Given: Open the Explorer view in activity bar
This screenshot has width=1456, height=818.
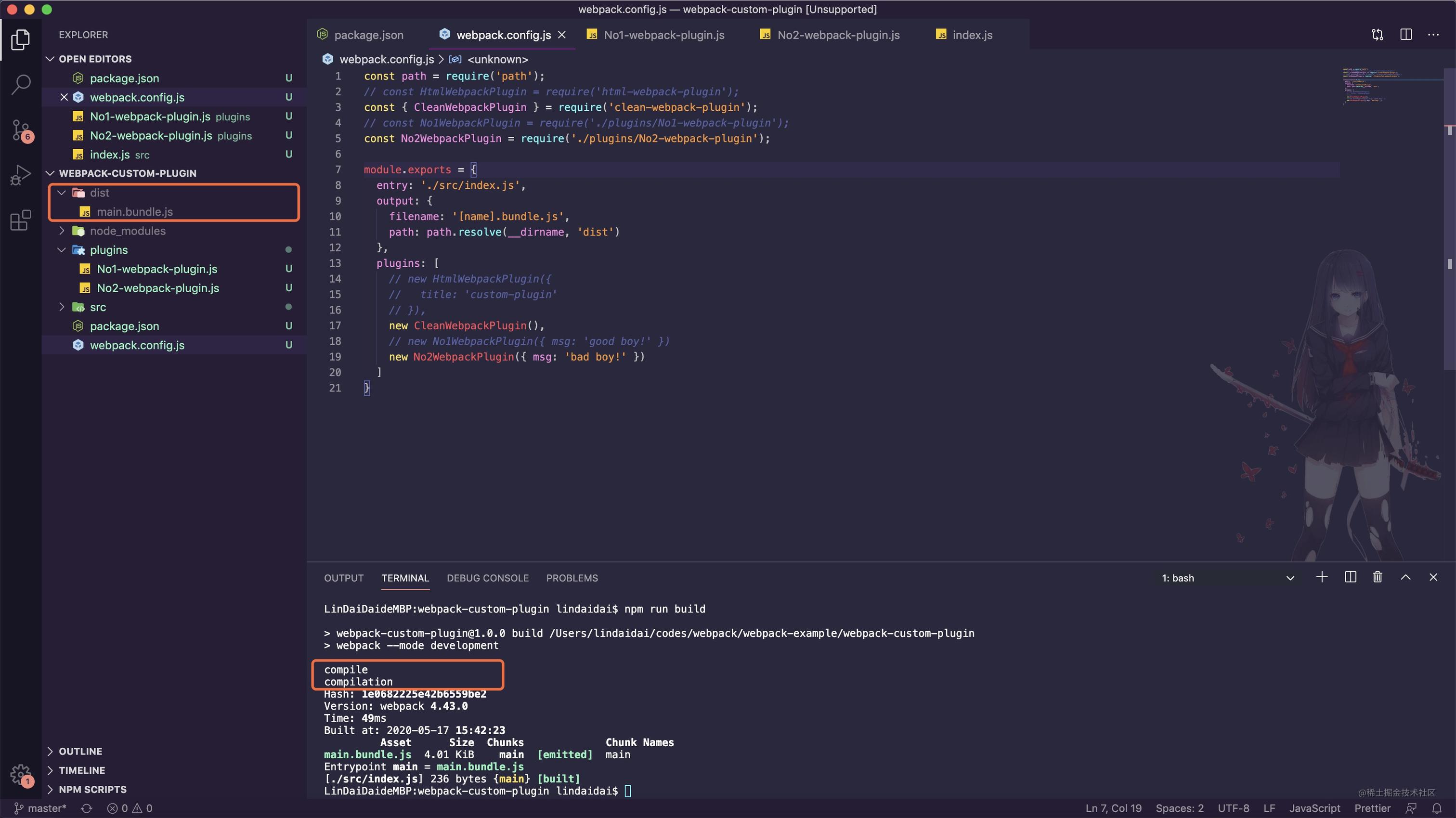Looking at the screenshot, I should 20,39.
